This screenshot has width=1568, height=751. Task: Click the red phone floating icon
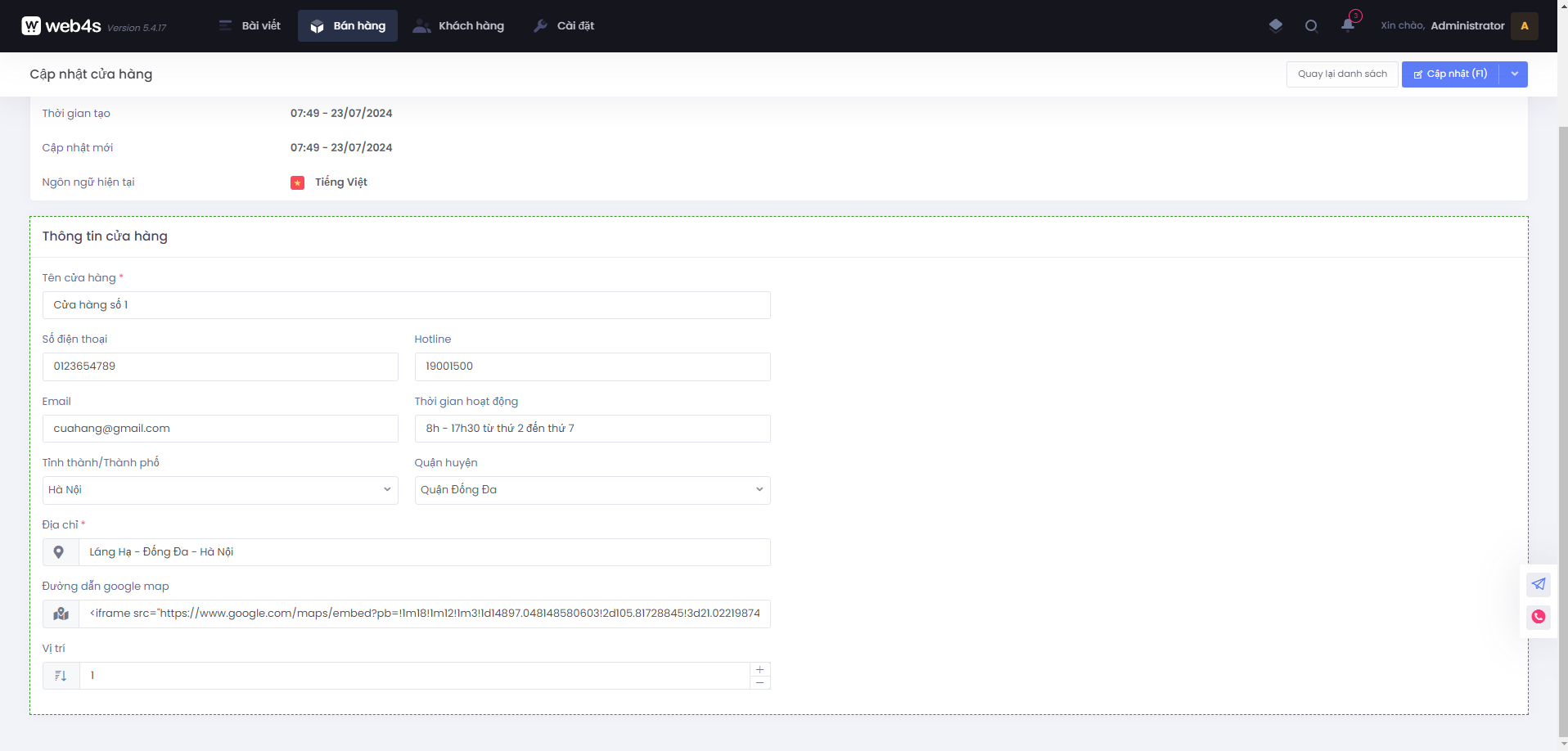1539,617
